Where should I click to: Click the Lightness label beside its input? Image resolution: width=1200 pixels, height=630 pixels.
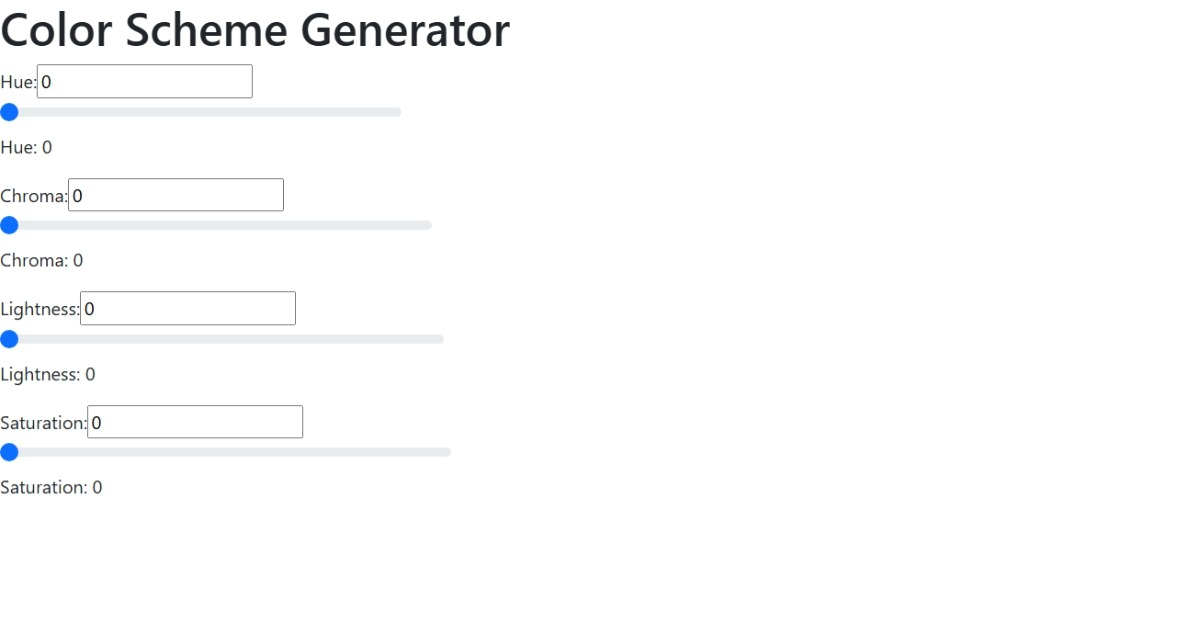point(39,309)
